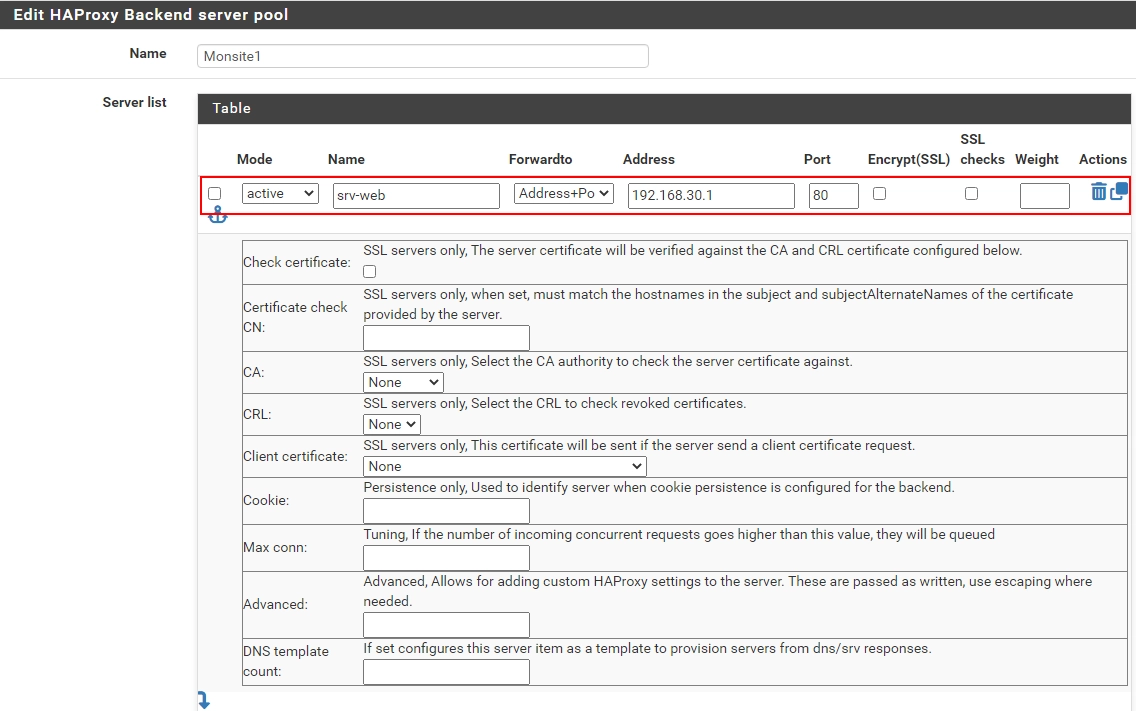
Task: Duplicate the srv-web server entry with the copy icon
Action: 1119,191
